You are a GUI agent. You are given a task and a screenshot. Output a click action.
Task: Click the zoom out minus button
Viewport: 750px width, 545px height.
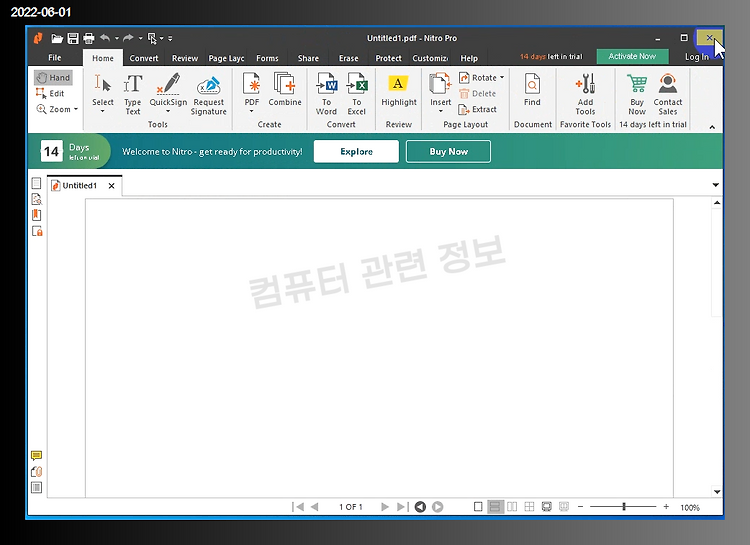(x=580, y=506)
